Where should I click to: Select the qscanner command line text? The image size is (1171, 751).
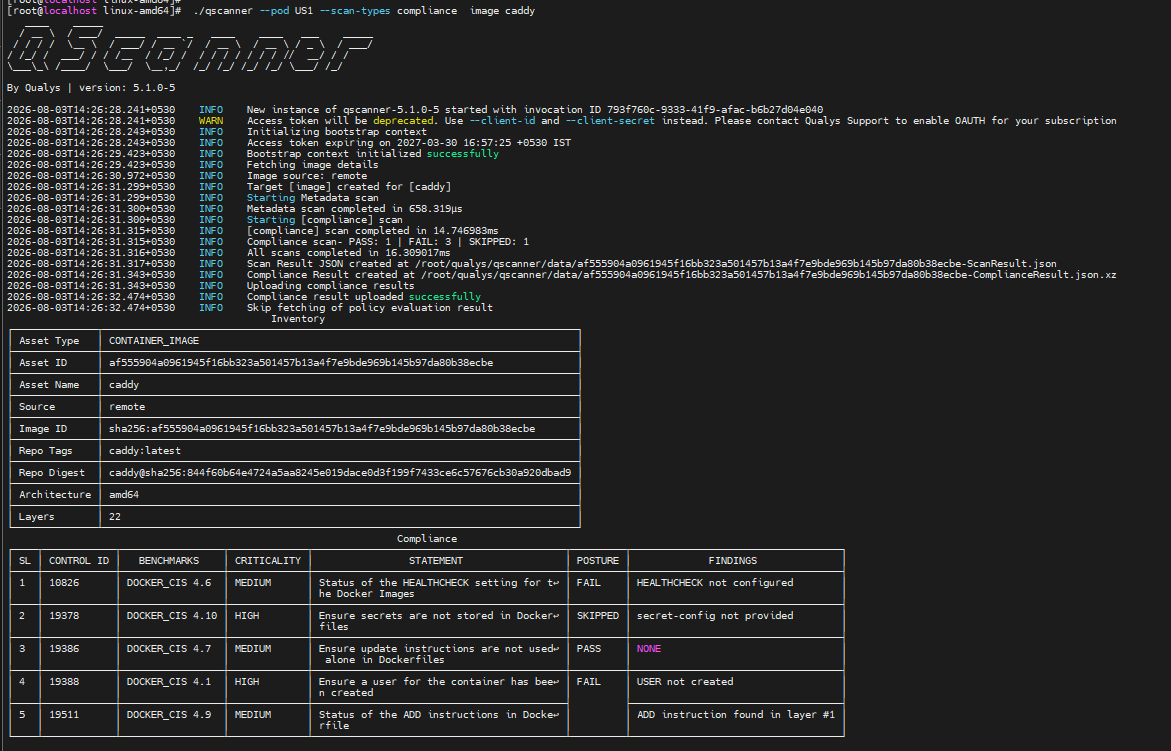coord(364,10)
